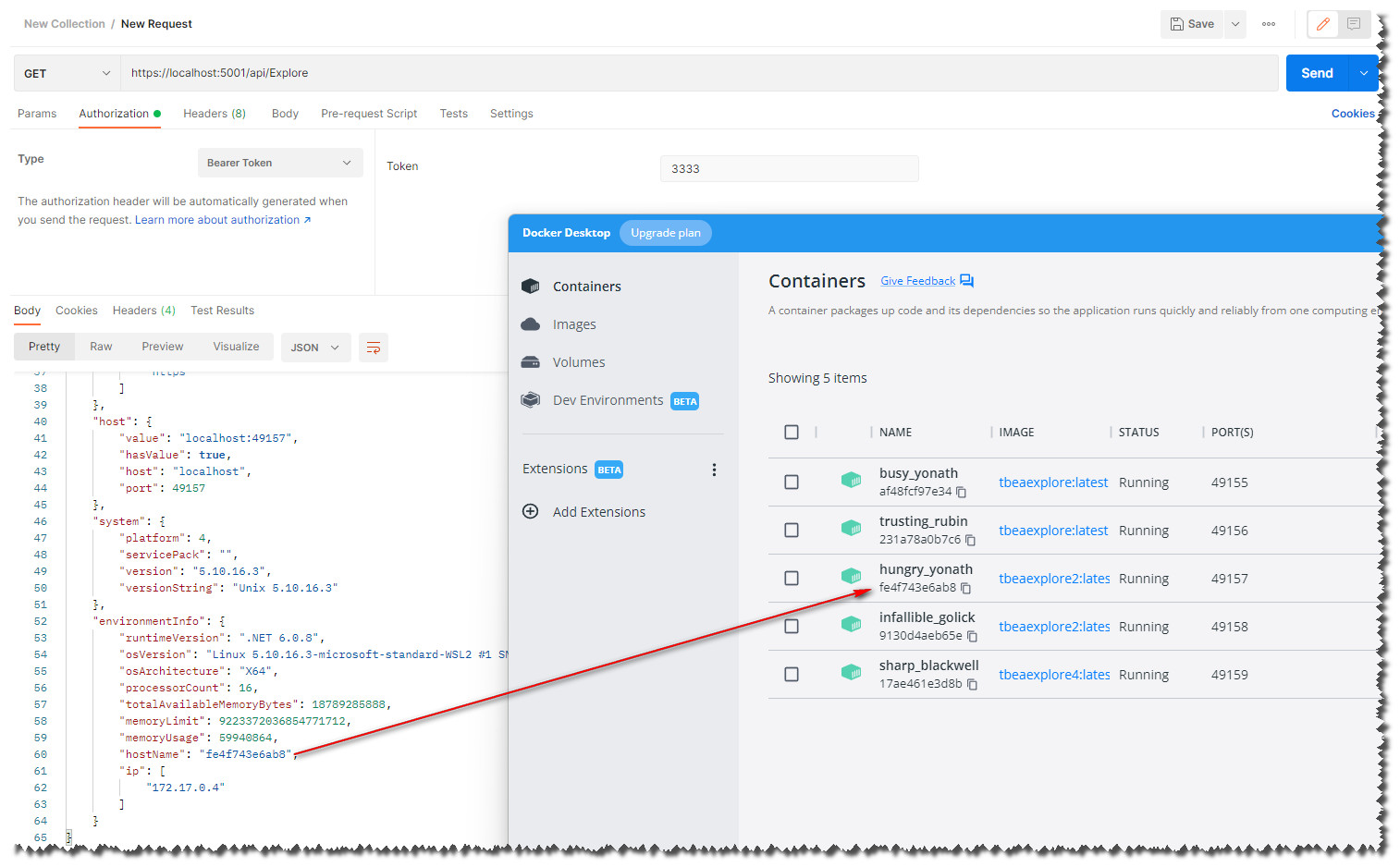Copy the busy_yonath container ID af48fcf97e34
This screenshot has height=867, width=1400.
962,493
